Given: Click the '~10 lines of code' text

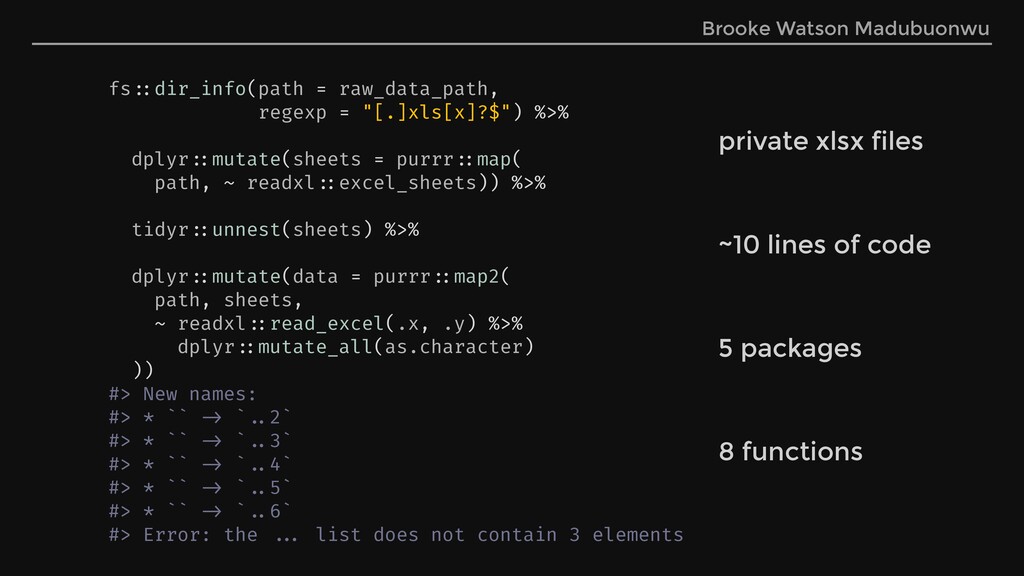Looking at the screenshot, I should pyautogui.click(x=824, y=245).
